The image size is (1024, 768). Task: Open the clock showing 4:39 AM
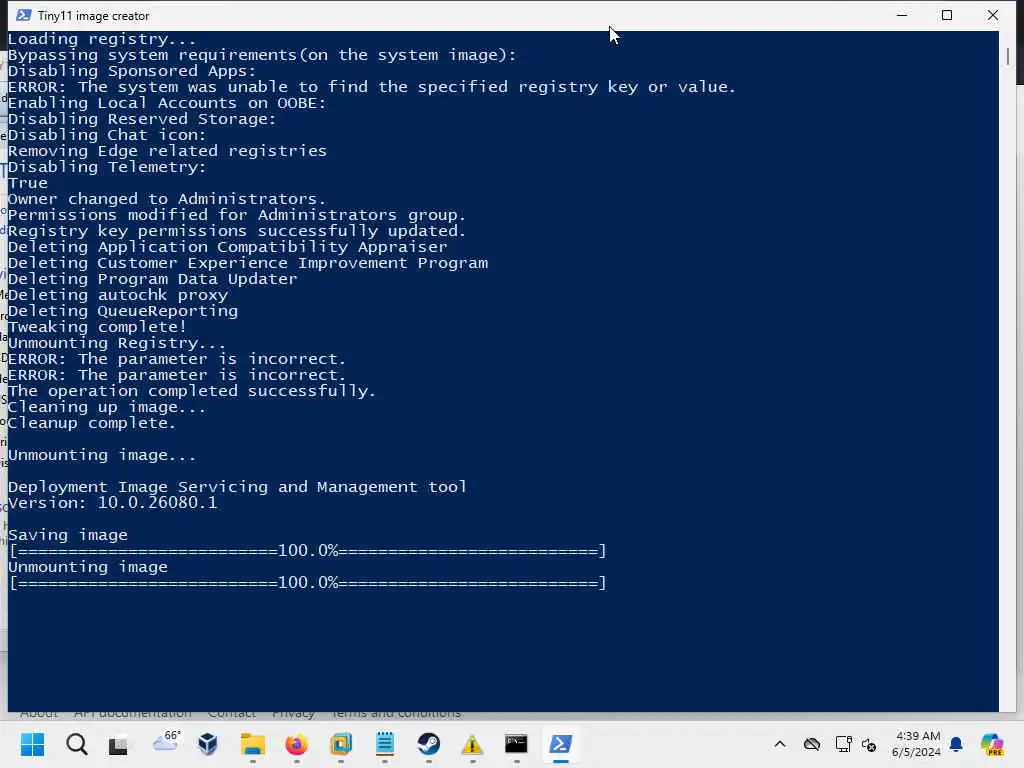(x=916, y=744)
